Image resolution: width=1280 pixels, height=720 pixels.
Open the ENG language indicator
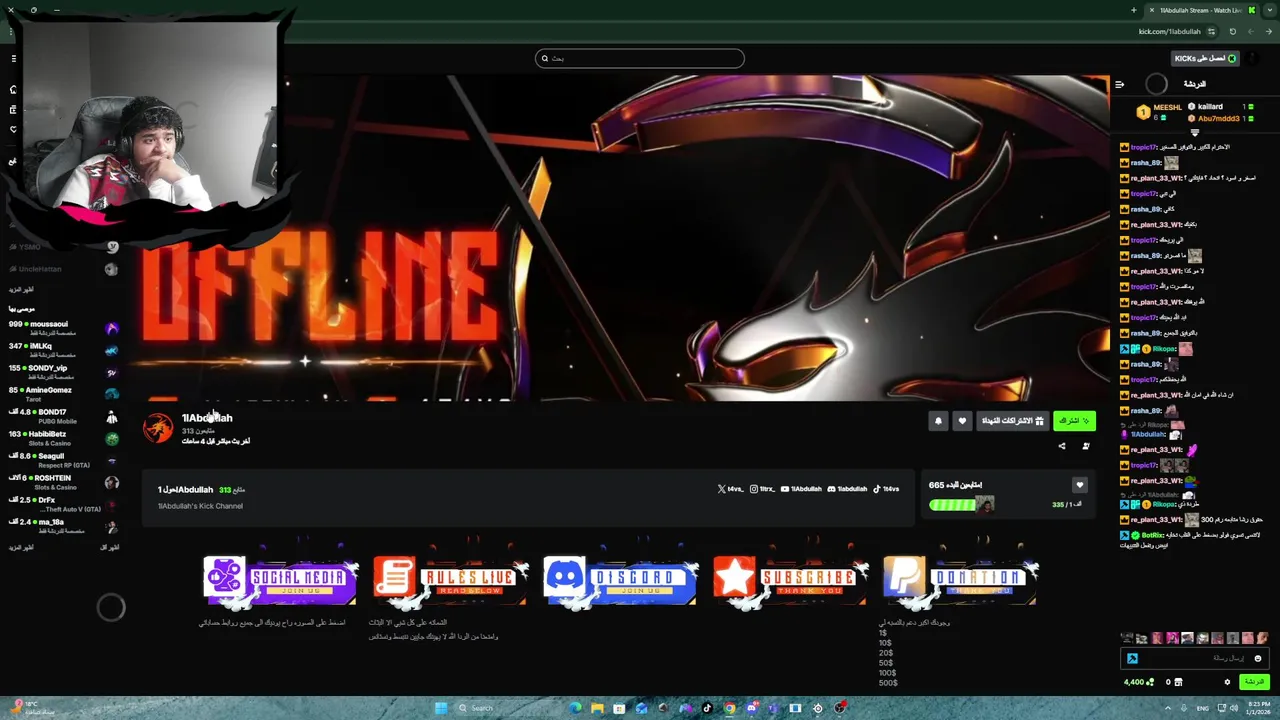tap(1203, 708)
